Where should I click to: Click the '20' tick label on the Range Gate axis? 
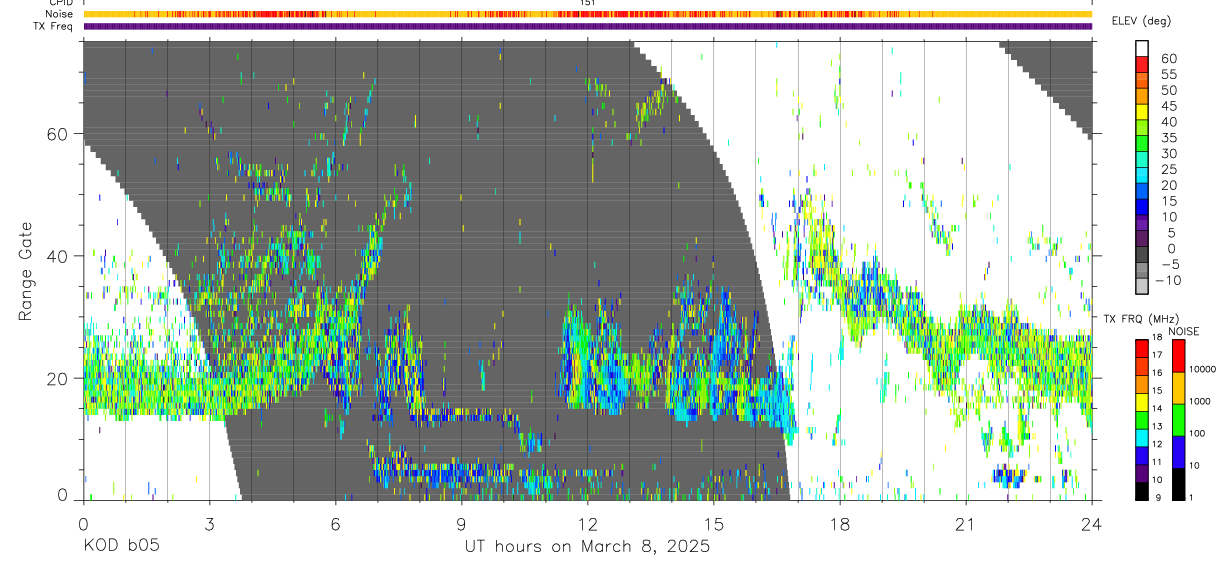[58, 378]
